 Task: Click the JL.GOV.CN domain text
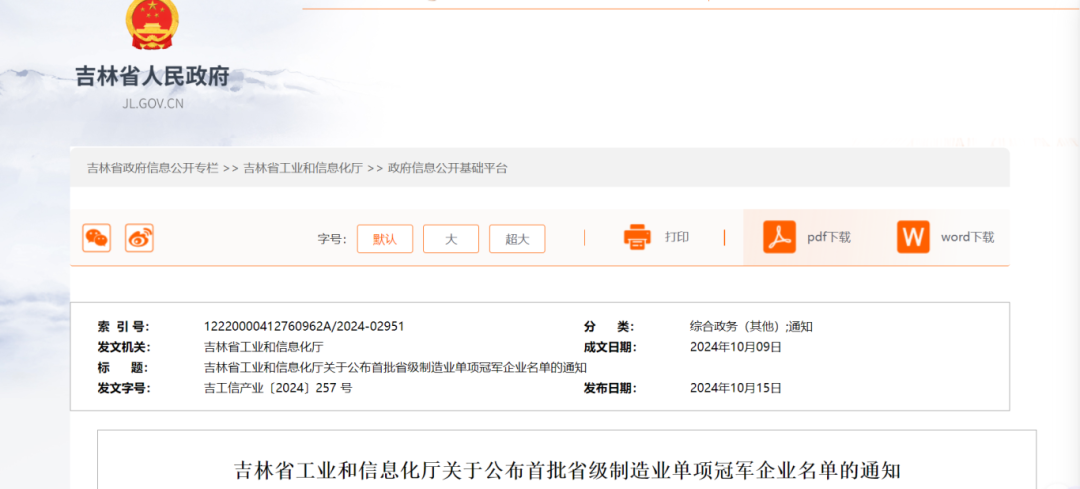click(153, 103)
